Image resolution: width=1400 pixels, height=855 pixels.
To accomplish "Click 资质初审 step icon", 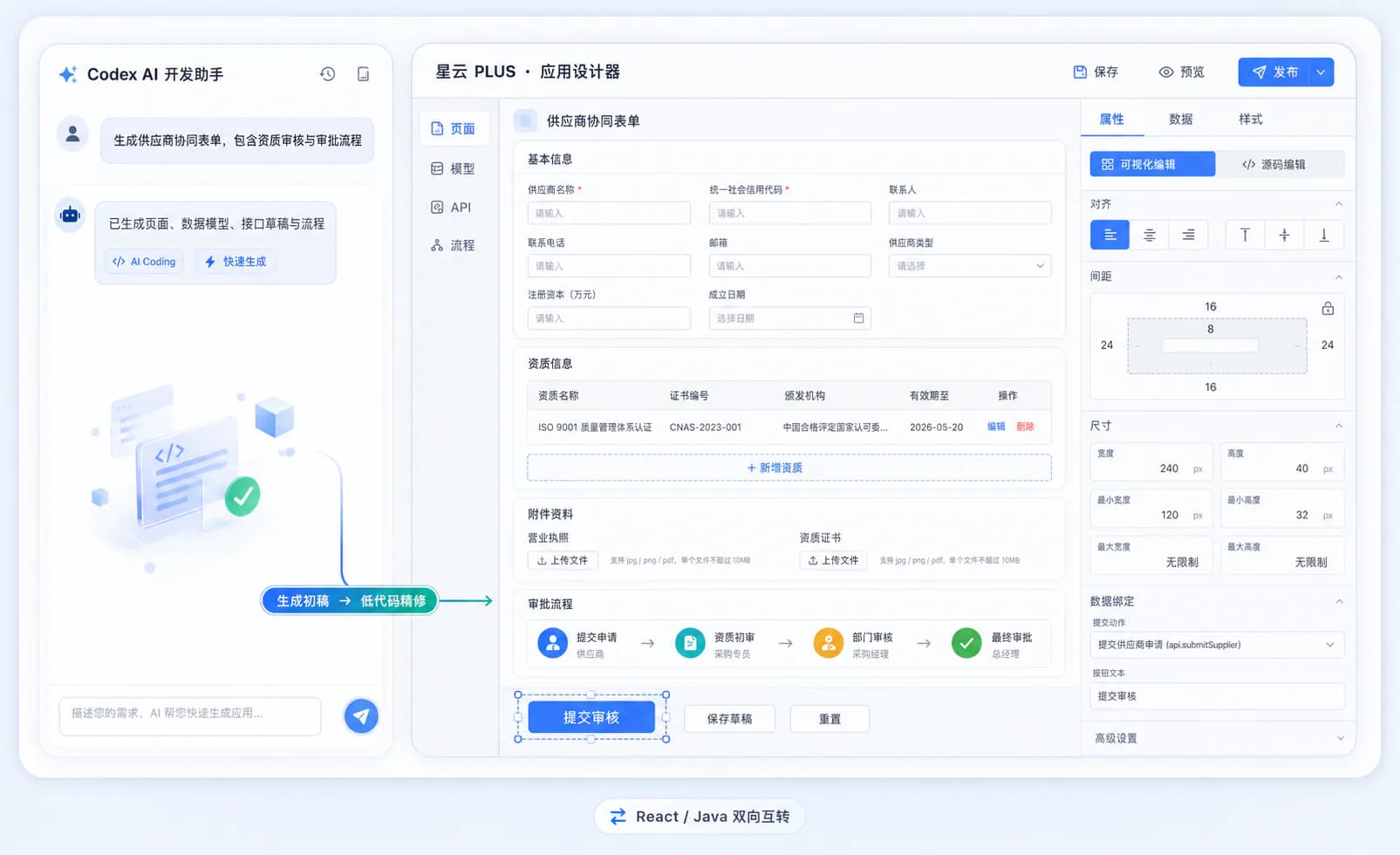I will 690,643.
